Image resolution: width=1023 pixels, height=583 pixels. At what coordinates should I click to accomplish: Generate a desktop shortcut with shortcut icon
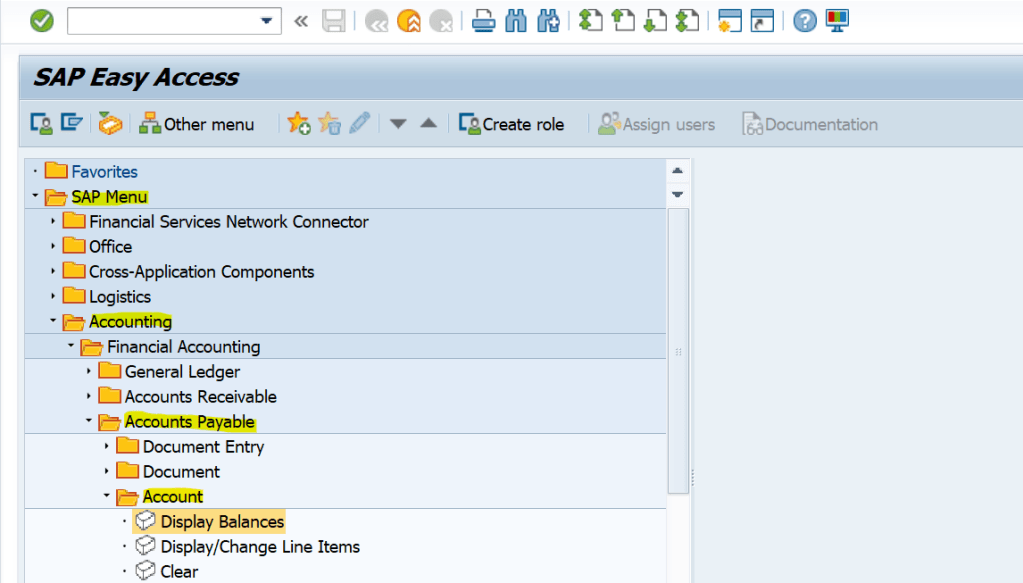763,20
